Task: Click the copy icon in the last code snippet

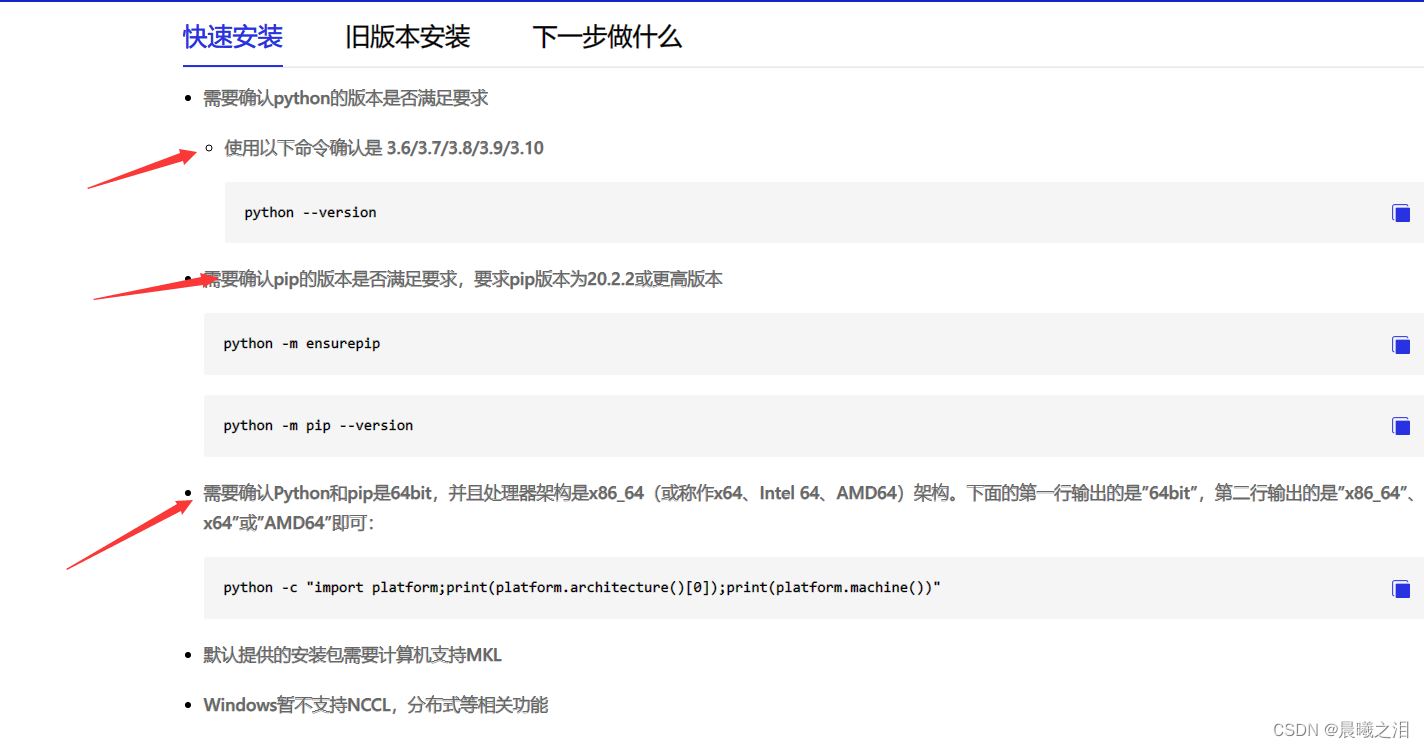Action: 1400,589
